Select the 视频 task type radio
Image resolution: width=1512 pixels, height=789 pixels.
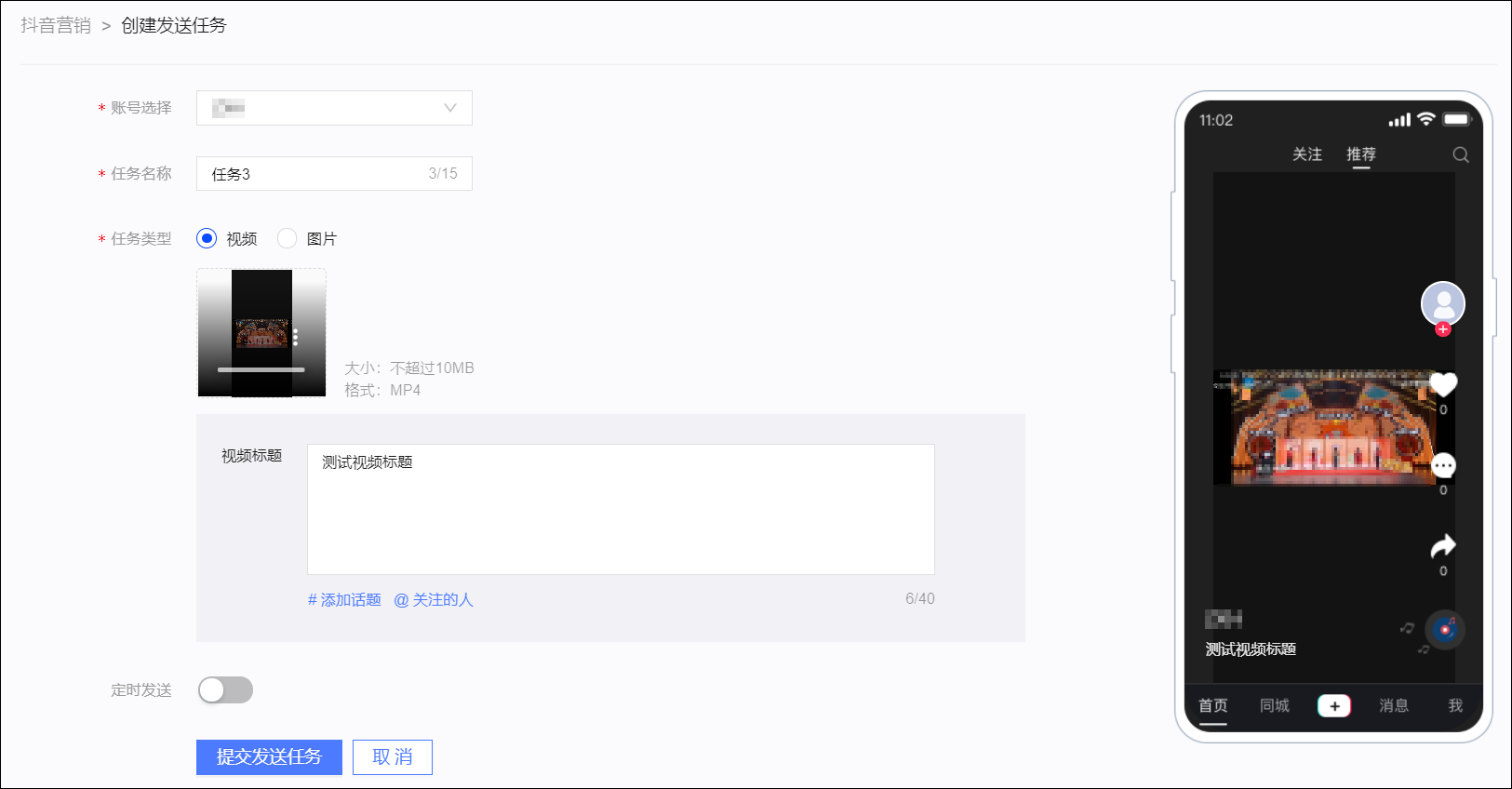click(207, 239)
